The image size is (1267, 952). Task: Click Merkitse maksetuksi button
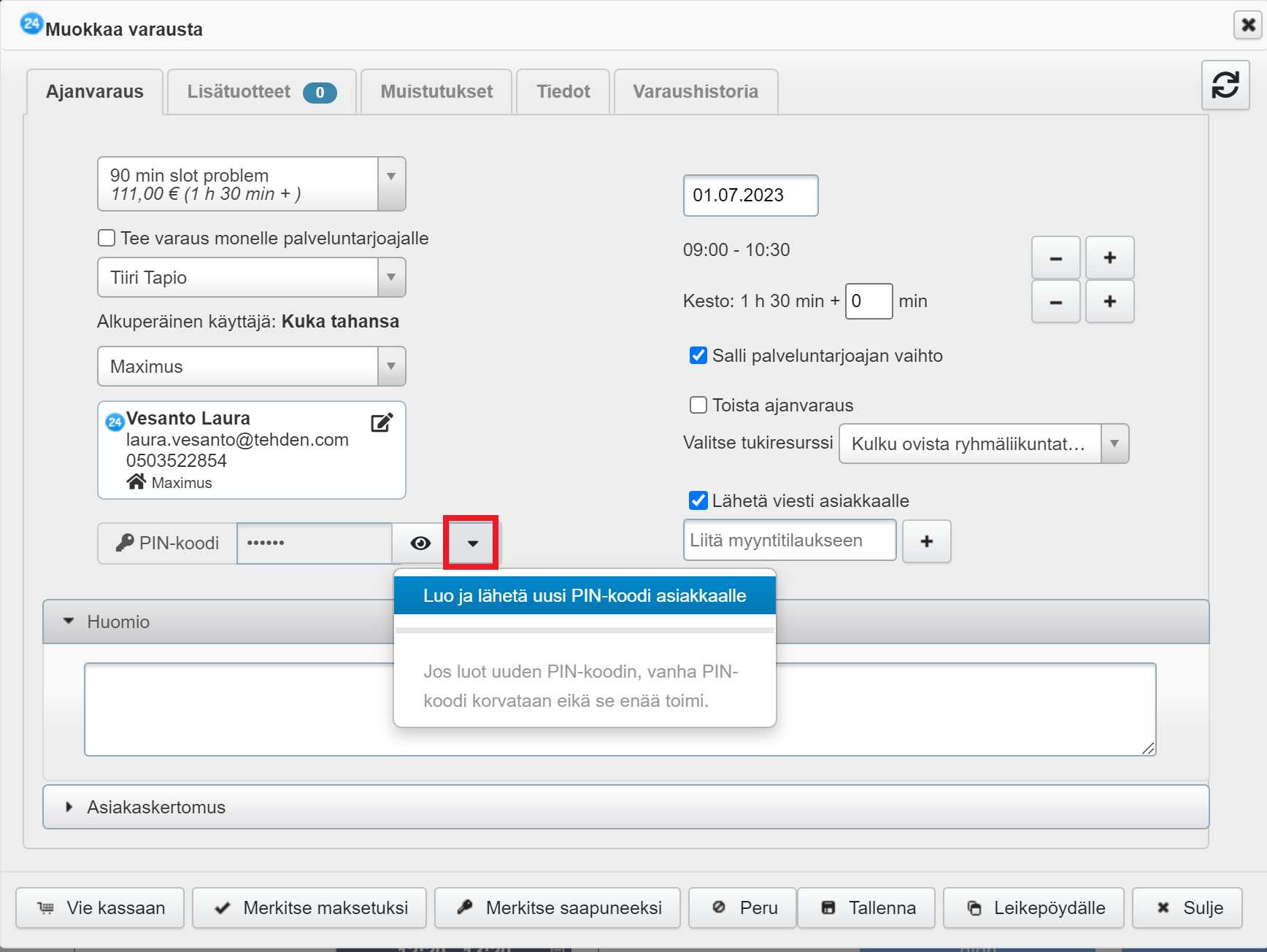pos(309,908)
